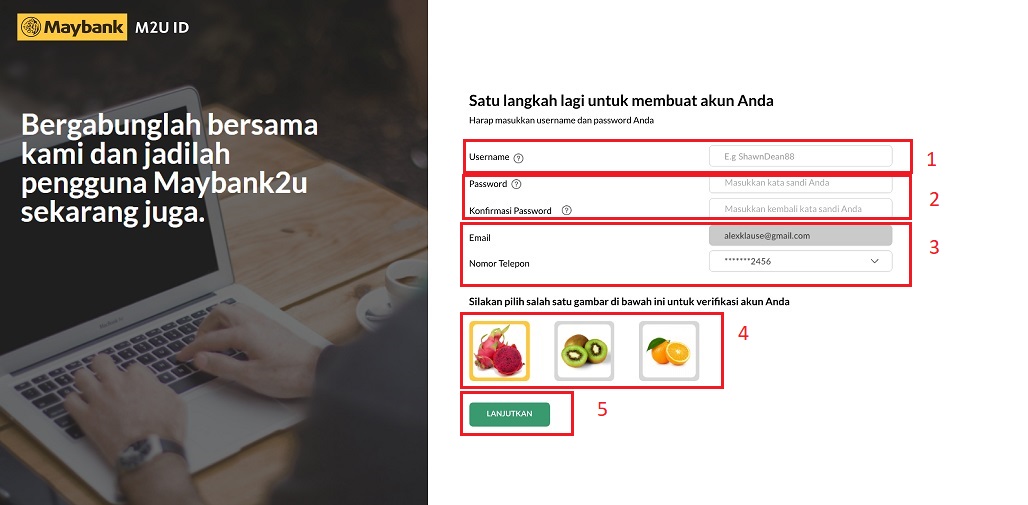This screenshot has height=505, width=1028.
Task: Click the red annotation number 1
Action: pos(932,159)
